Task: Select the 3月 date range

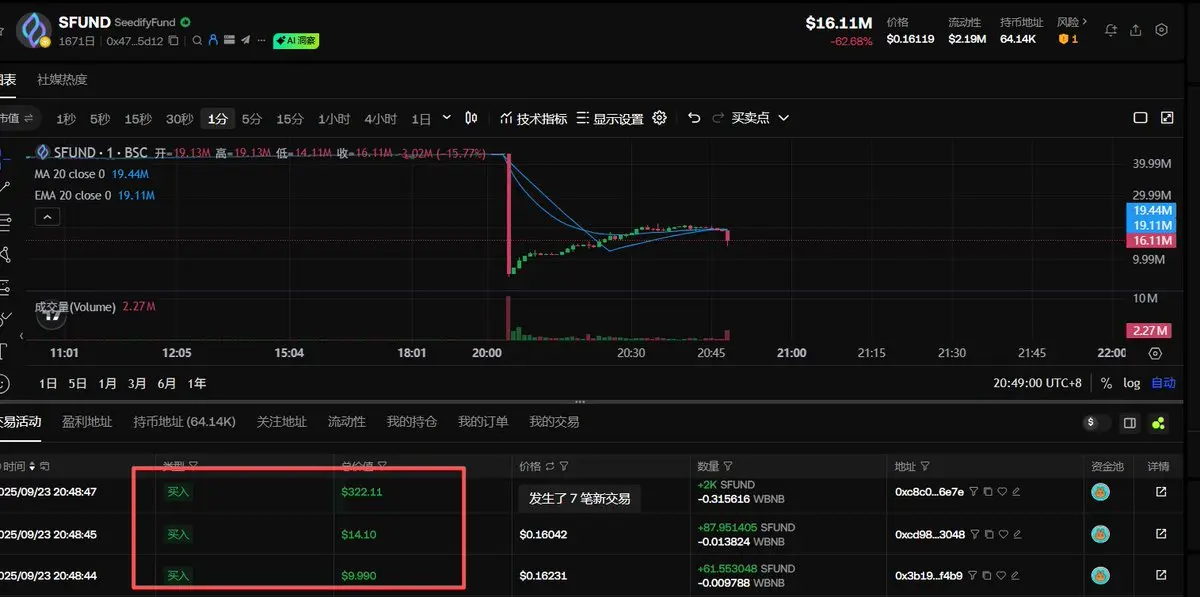Action: coord(137,383)
